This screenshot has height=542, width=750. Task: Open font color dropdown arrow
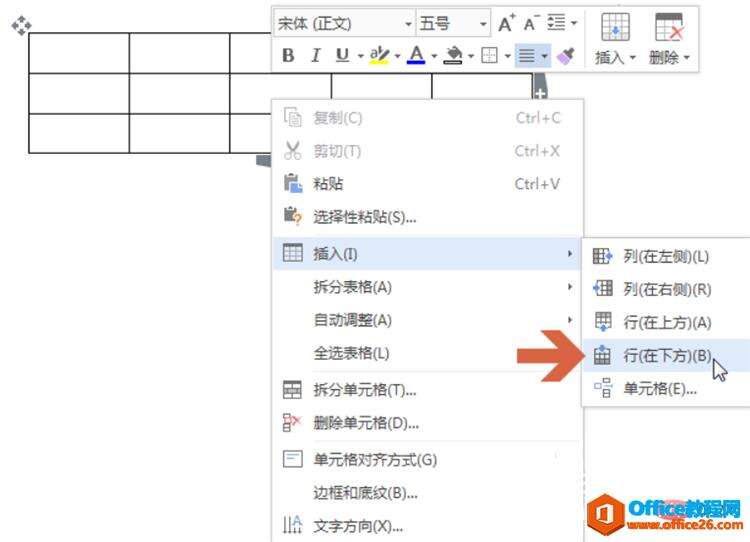434,56
